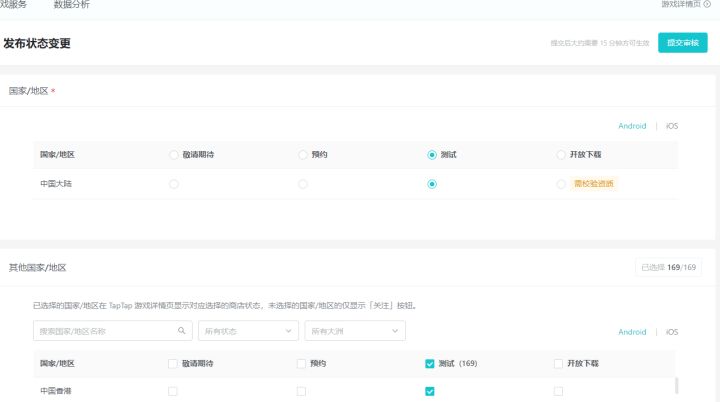Image resolution: width=720 pixels, height=402 pixels.
Task: Choose 开放下载 radio for 中国大陆 row
Action: click(561, 184)
